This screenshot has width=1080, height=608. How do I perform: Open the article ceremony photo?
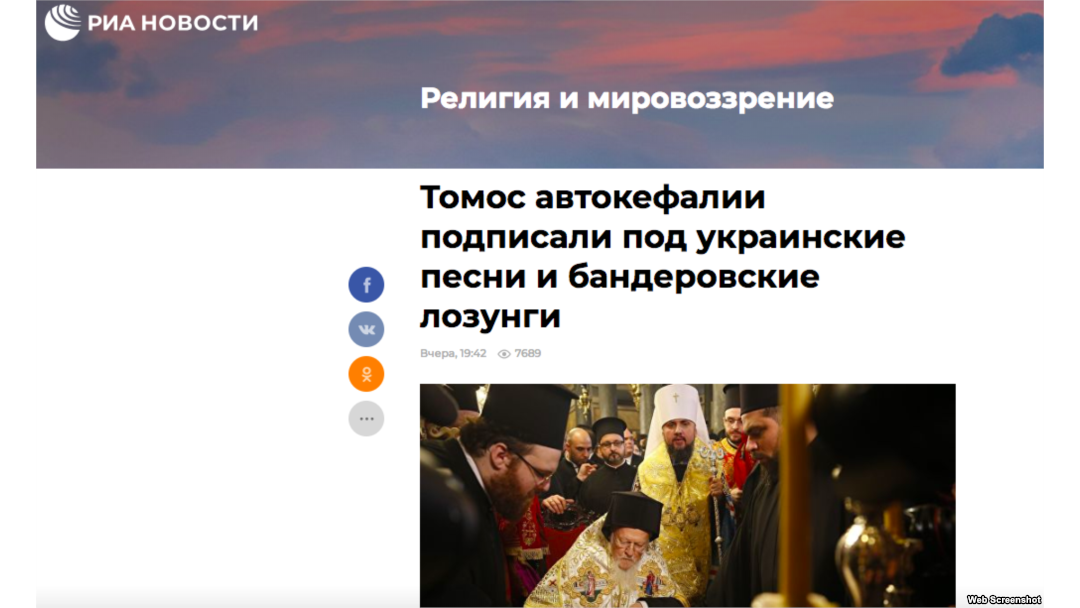coord(687,495)
